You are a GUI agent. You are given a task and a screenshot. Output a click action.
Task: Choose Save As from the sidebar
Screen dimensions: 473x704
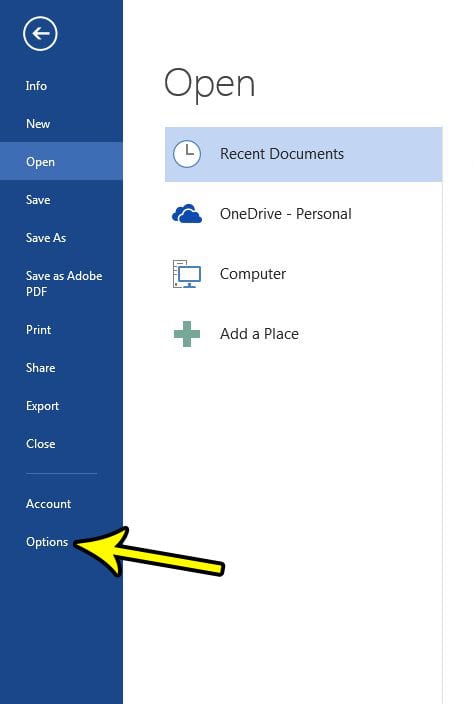(x=46, y=238)
